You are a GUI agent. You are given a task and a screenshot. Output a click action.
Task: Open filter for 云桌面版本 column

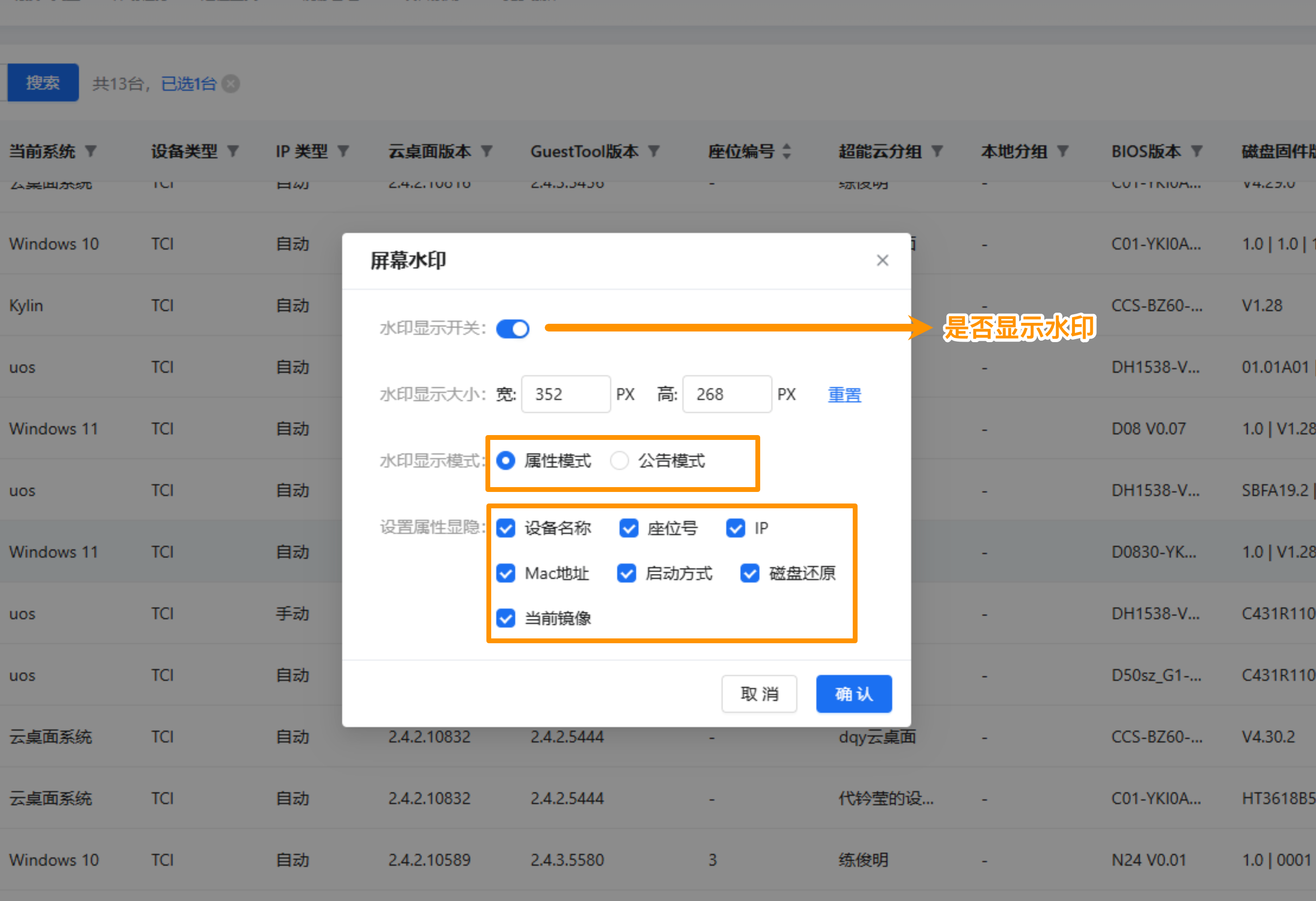click(486, 151)
